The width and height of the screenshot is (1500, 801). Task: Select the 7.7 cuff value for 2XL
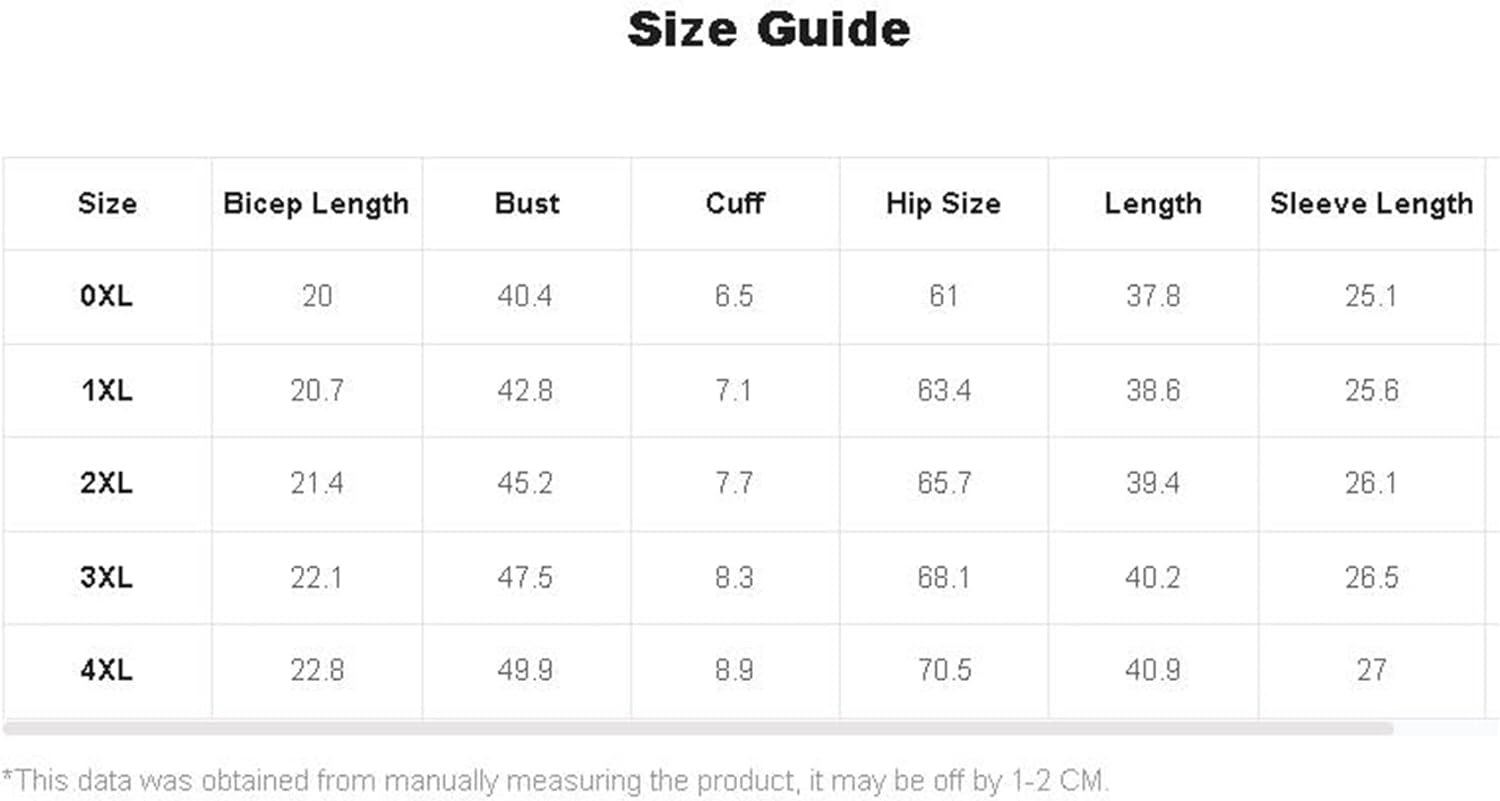tap(733, 484)
